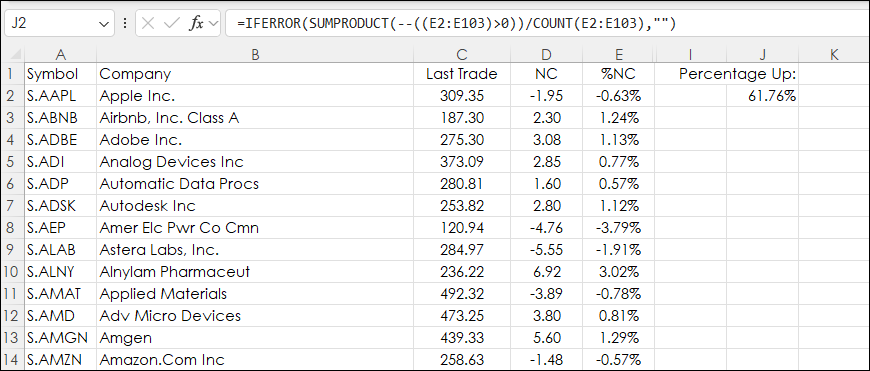Select column J header
The width and height of the screenshot is (870, 371).
pos(762,54)
